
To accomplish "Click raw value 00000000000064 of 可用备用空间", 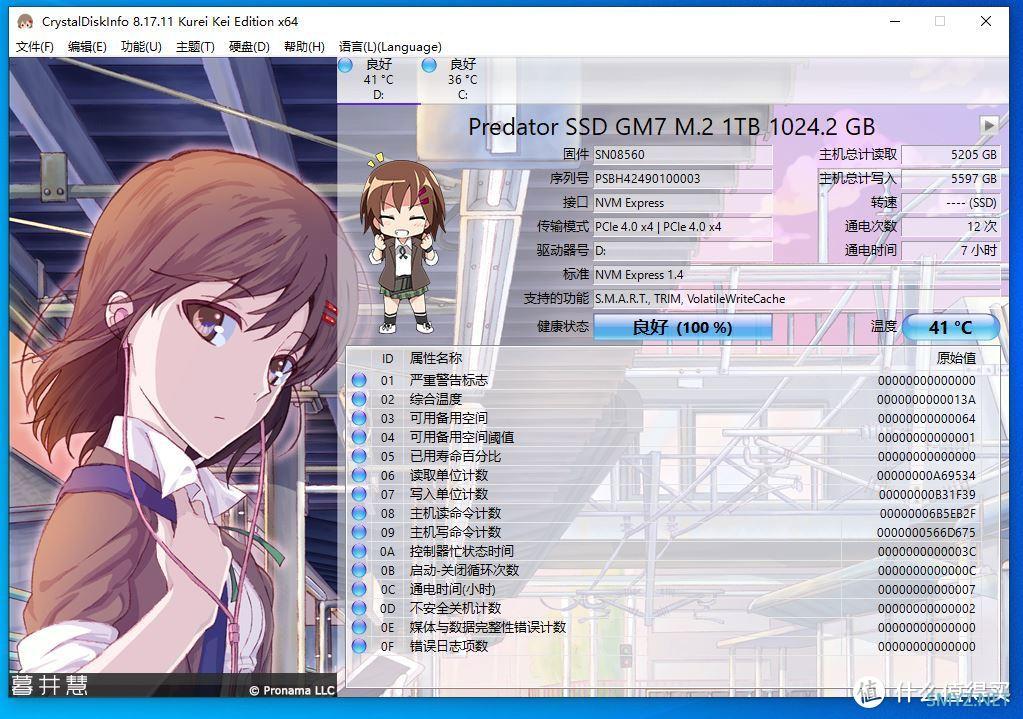I will pos(926,418).
